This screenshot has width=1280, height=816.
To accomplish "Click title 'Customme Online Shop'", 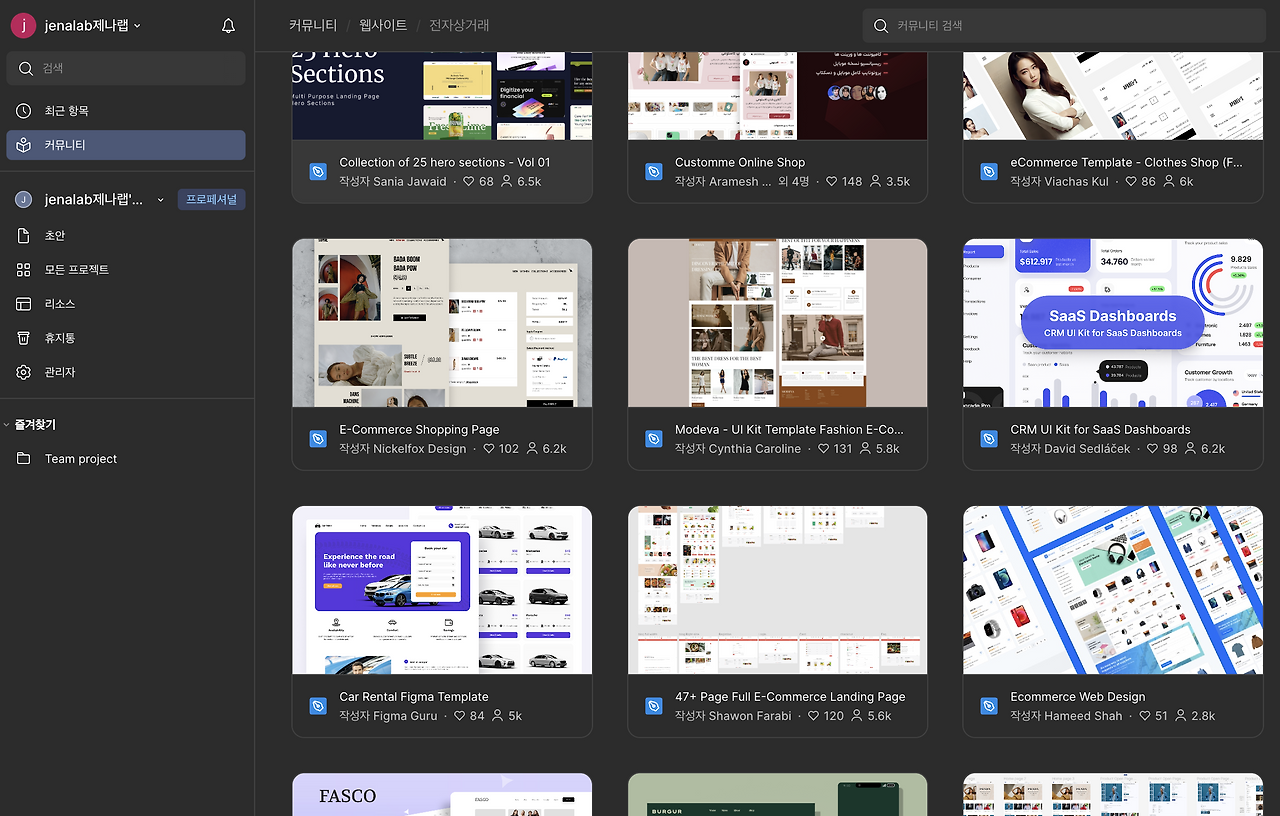I will pyautogui.click(x=740, y=163).
